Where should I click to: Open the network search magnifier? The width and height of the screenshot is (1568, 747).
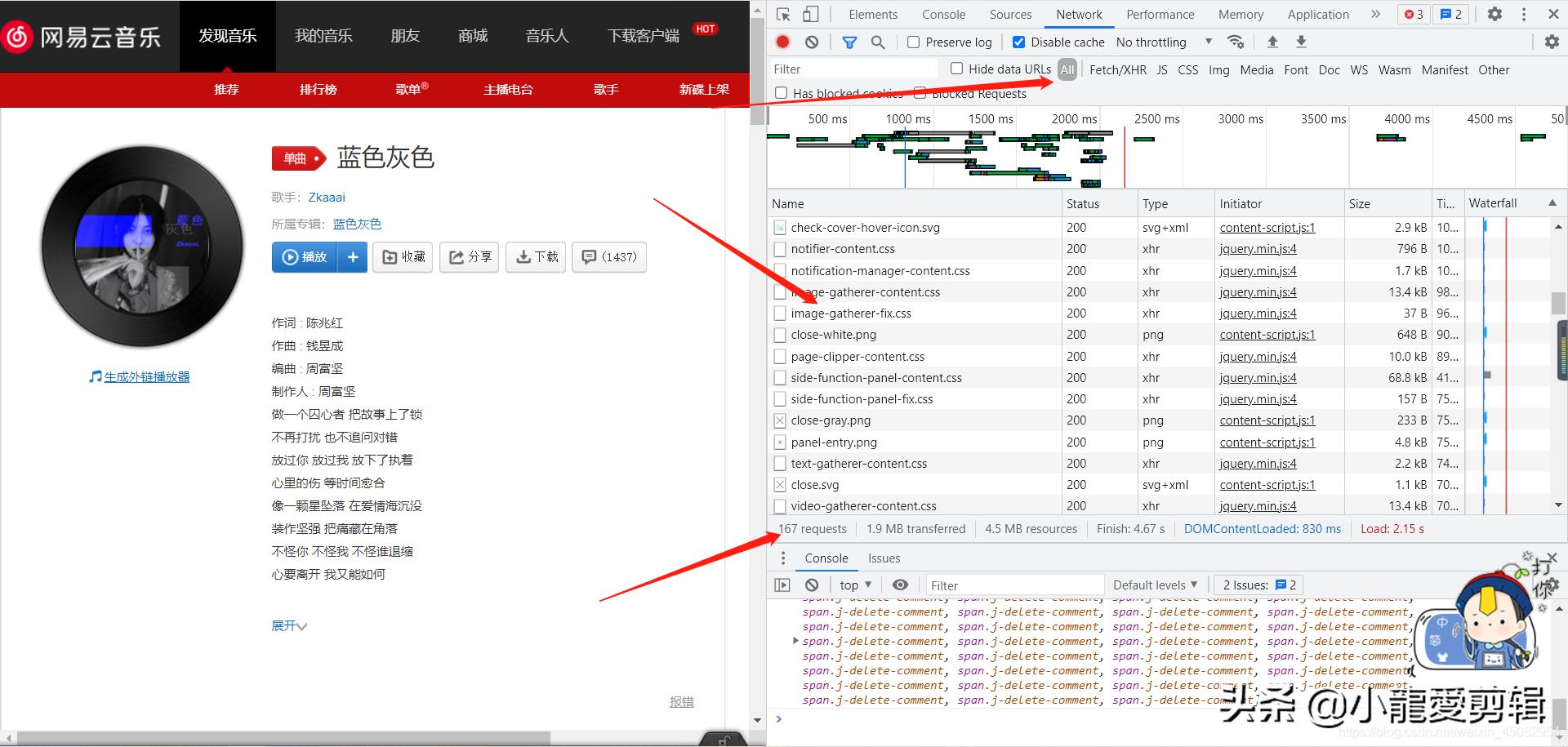click(x=878, y=42)
